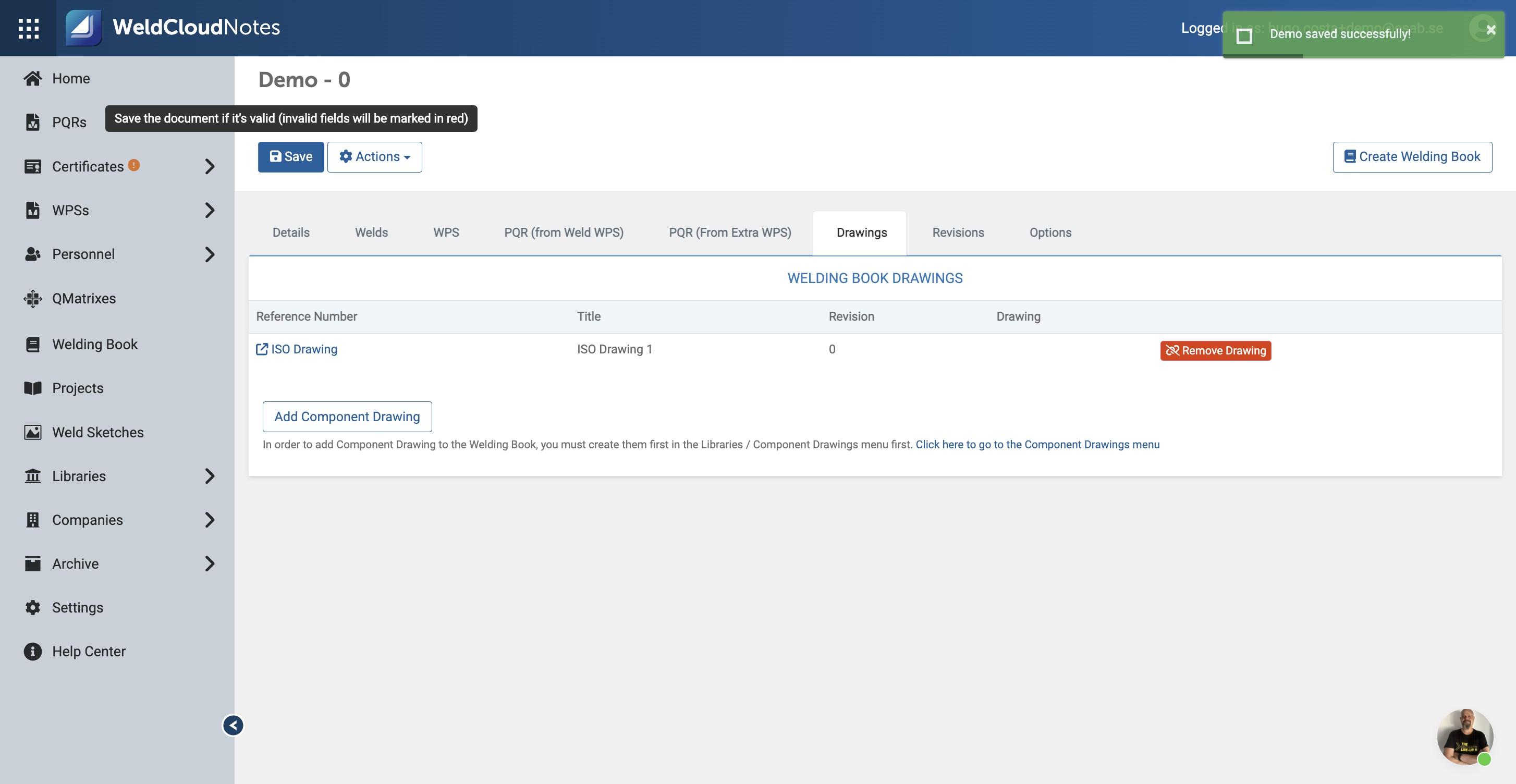The image size is (1516, 784).
Task: Follow the Component Drawings menu link
Action: [x=1037, y=444]
